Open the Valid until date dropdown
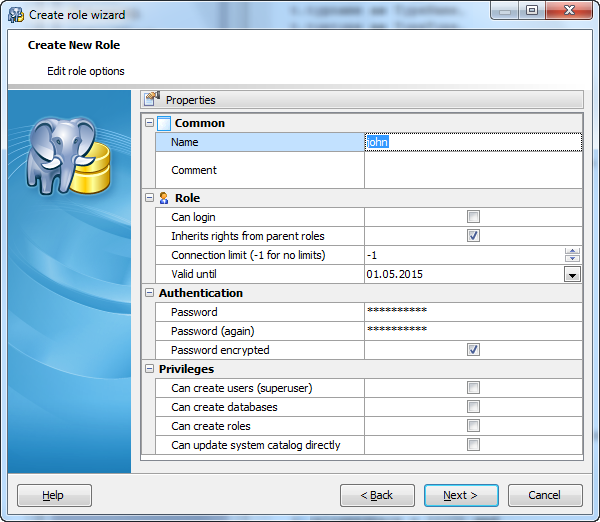This screenshot has width=600, height=522. [x=572, y=274]
